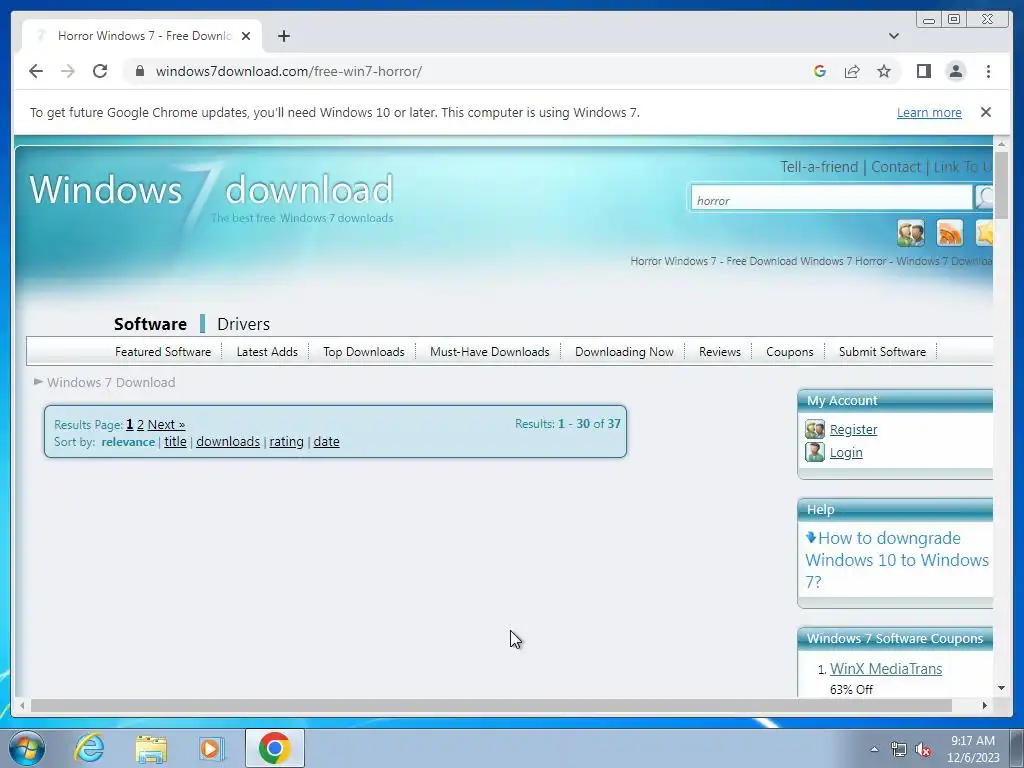Click the Chrome taskbar icon

(275, 748)
